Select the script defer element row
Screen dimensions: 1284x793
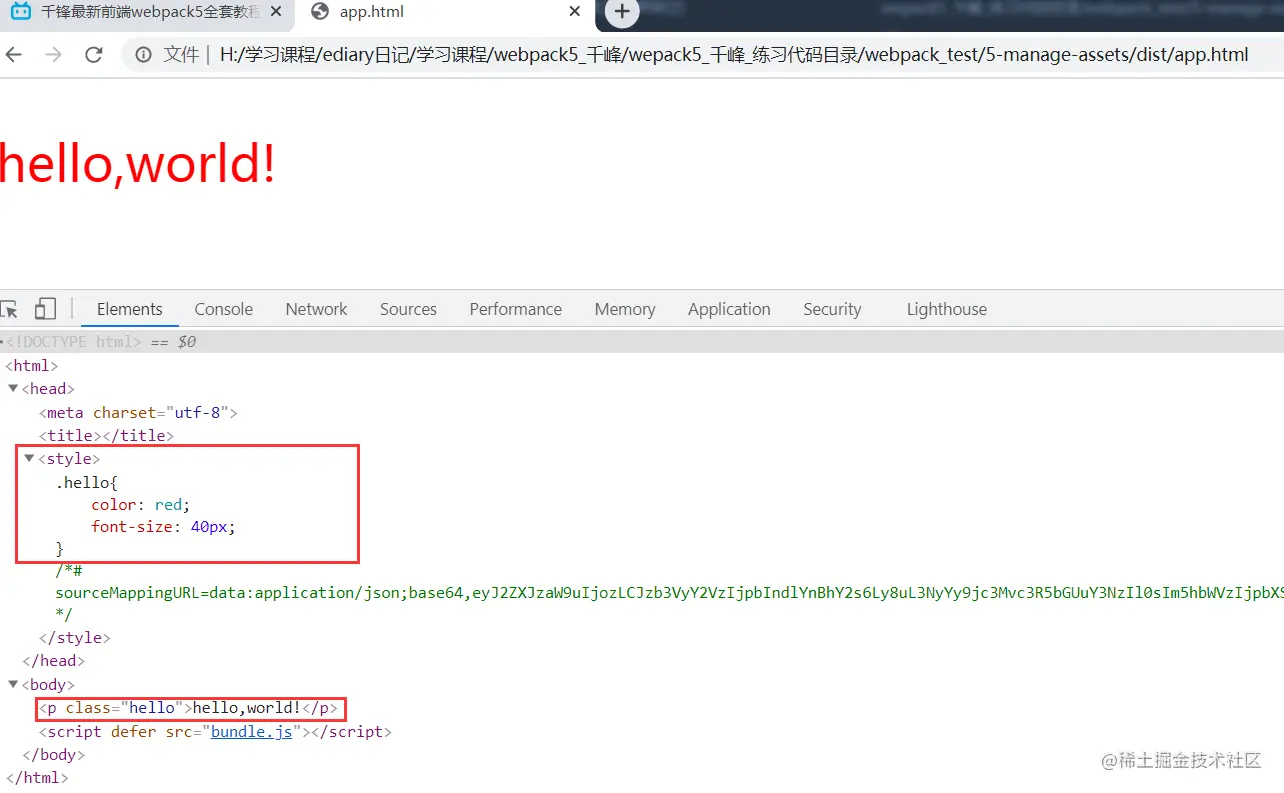point(215,732)
